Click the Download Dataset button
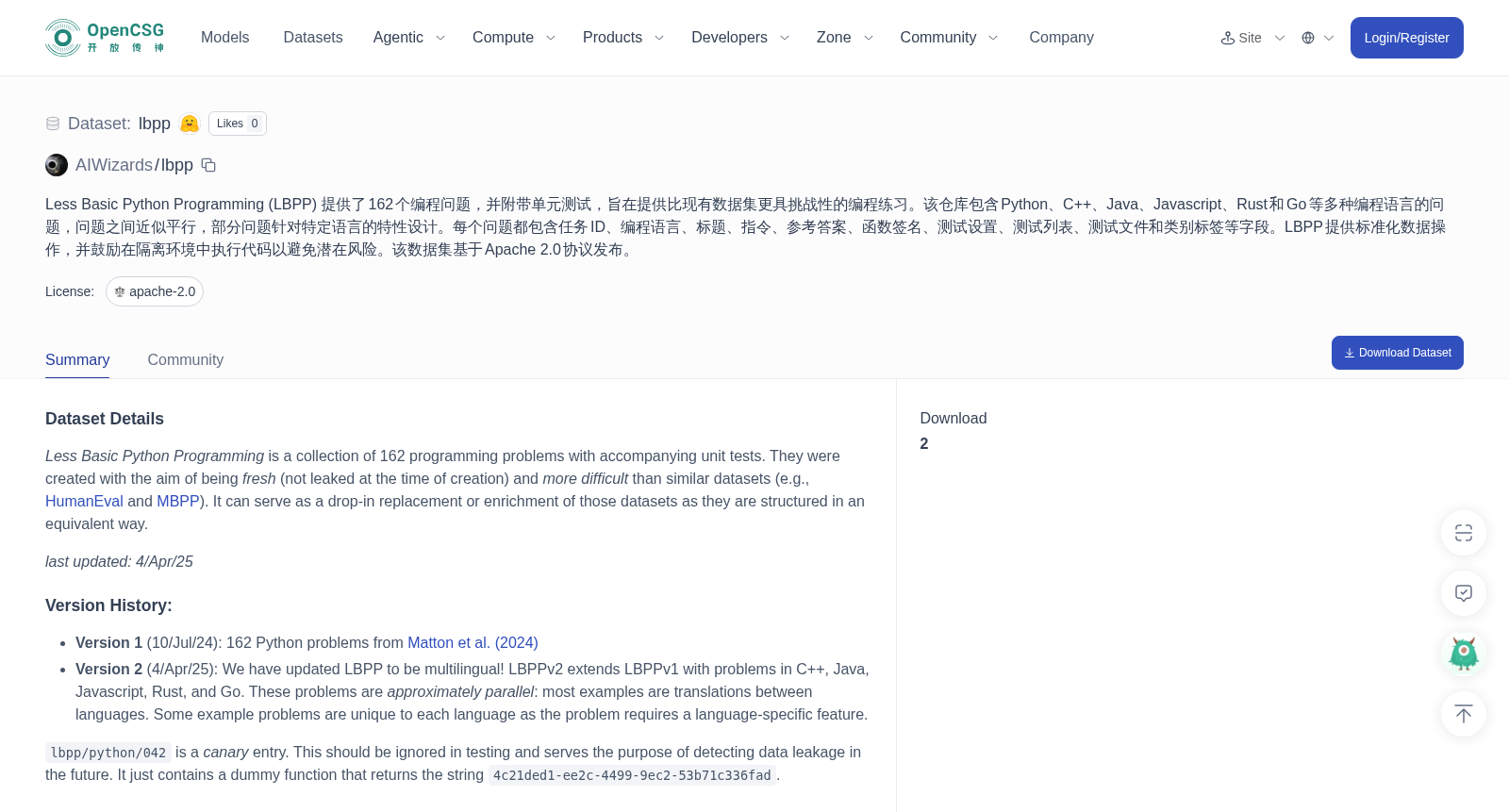Viewport: 1509px width, 812px height. coord(1397,353)
